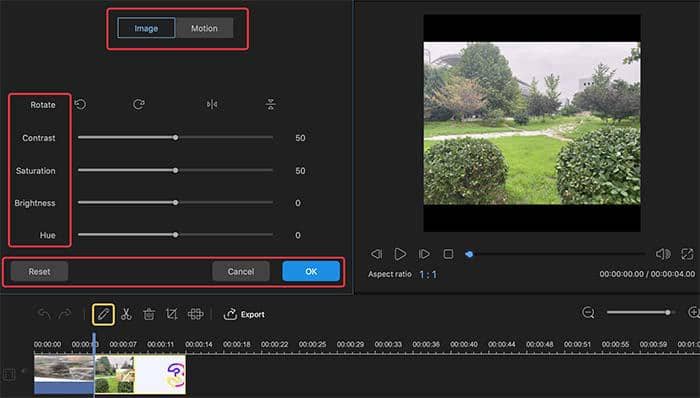Toggle the preview volume icon

(663, 254)
